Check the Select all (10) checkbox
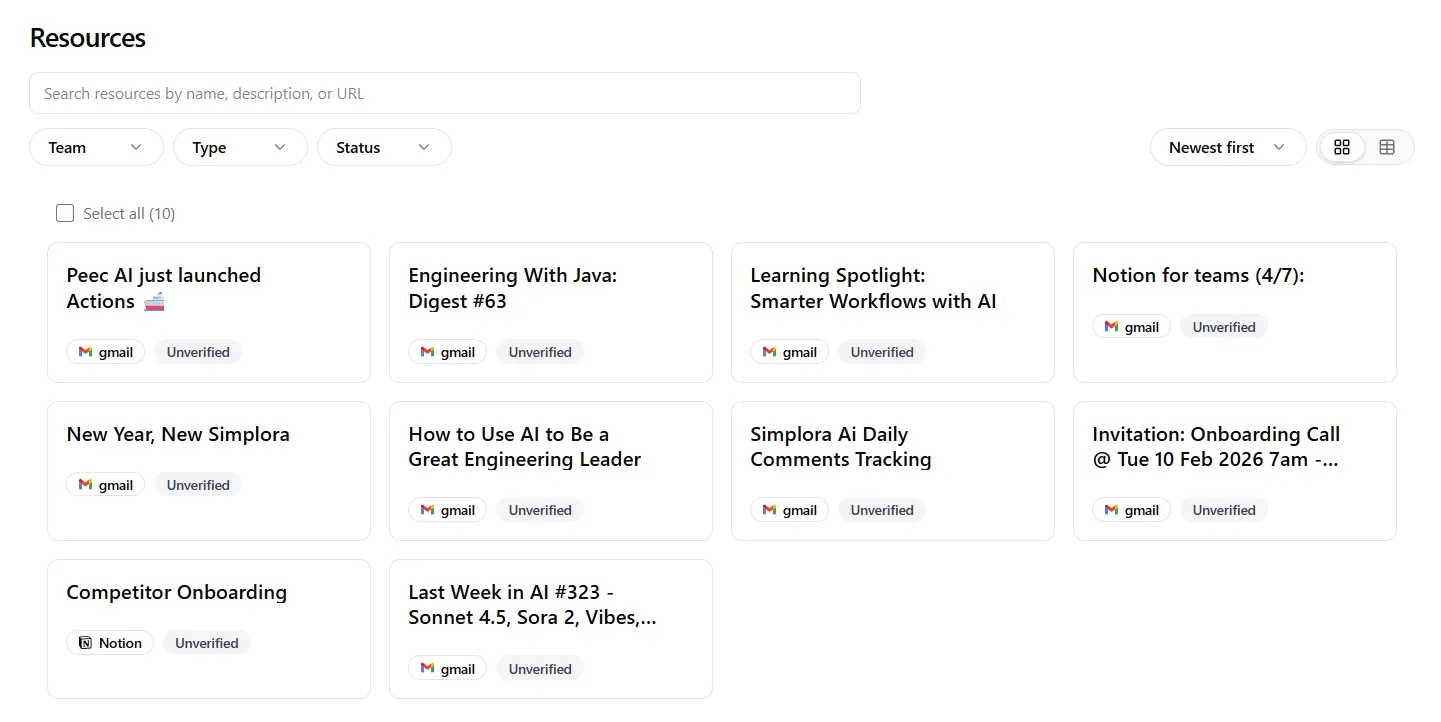 tap(65, 213)
